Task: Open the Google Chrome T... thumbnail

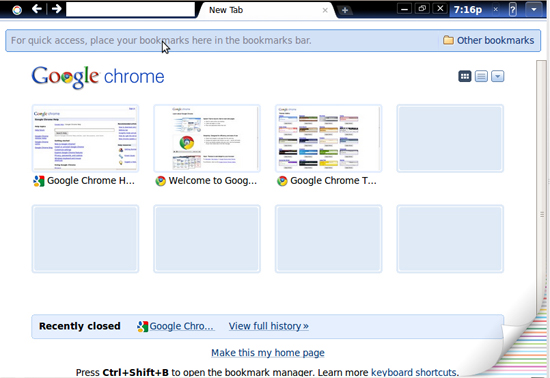Action: point(329,138)
